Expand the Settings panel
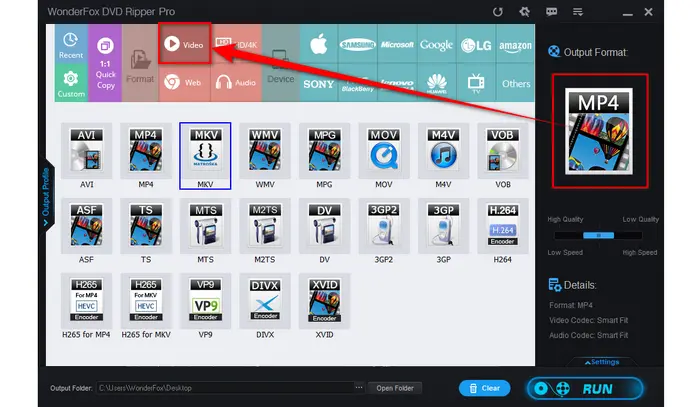This screenshot has width=700, height=407. (602, 362)
